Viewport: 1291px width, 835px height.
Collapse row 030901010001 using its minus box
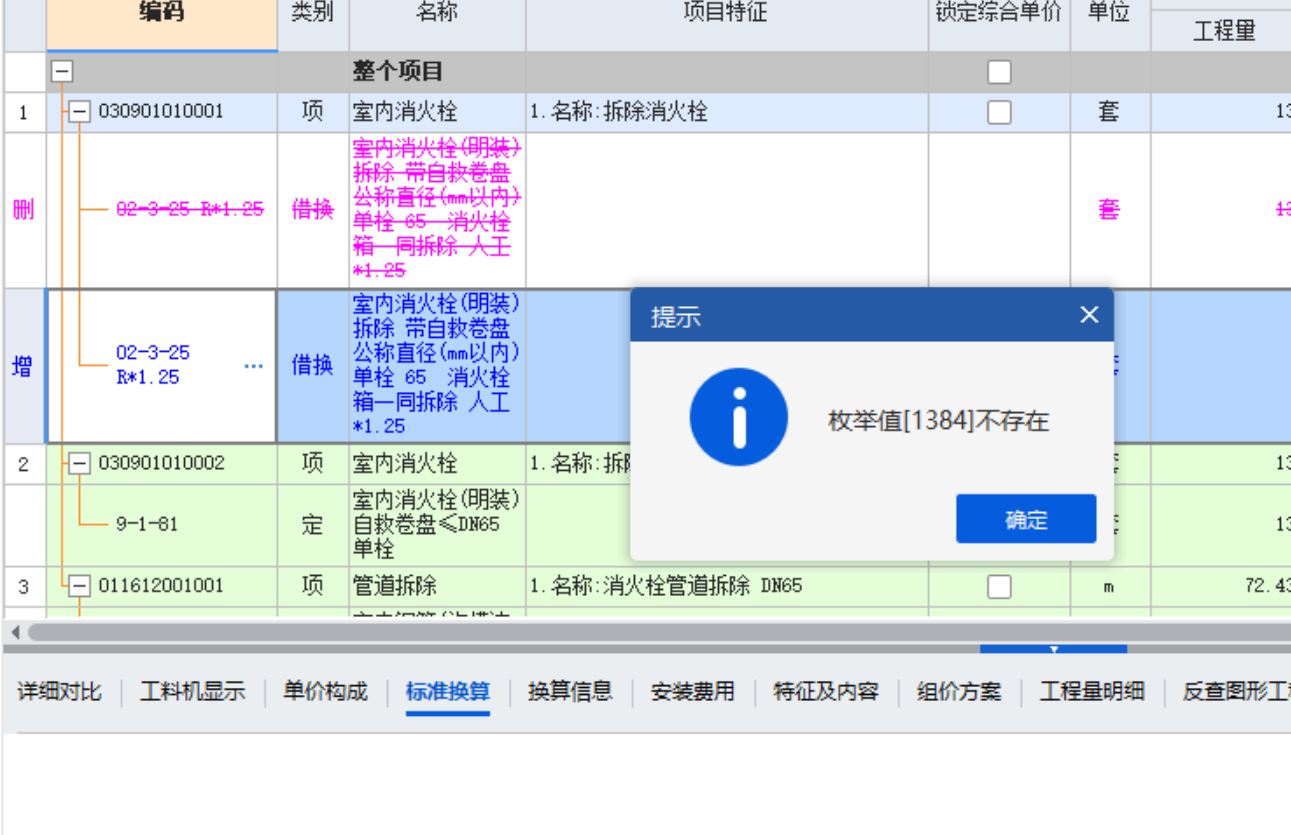coord(81,111)
